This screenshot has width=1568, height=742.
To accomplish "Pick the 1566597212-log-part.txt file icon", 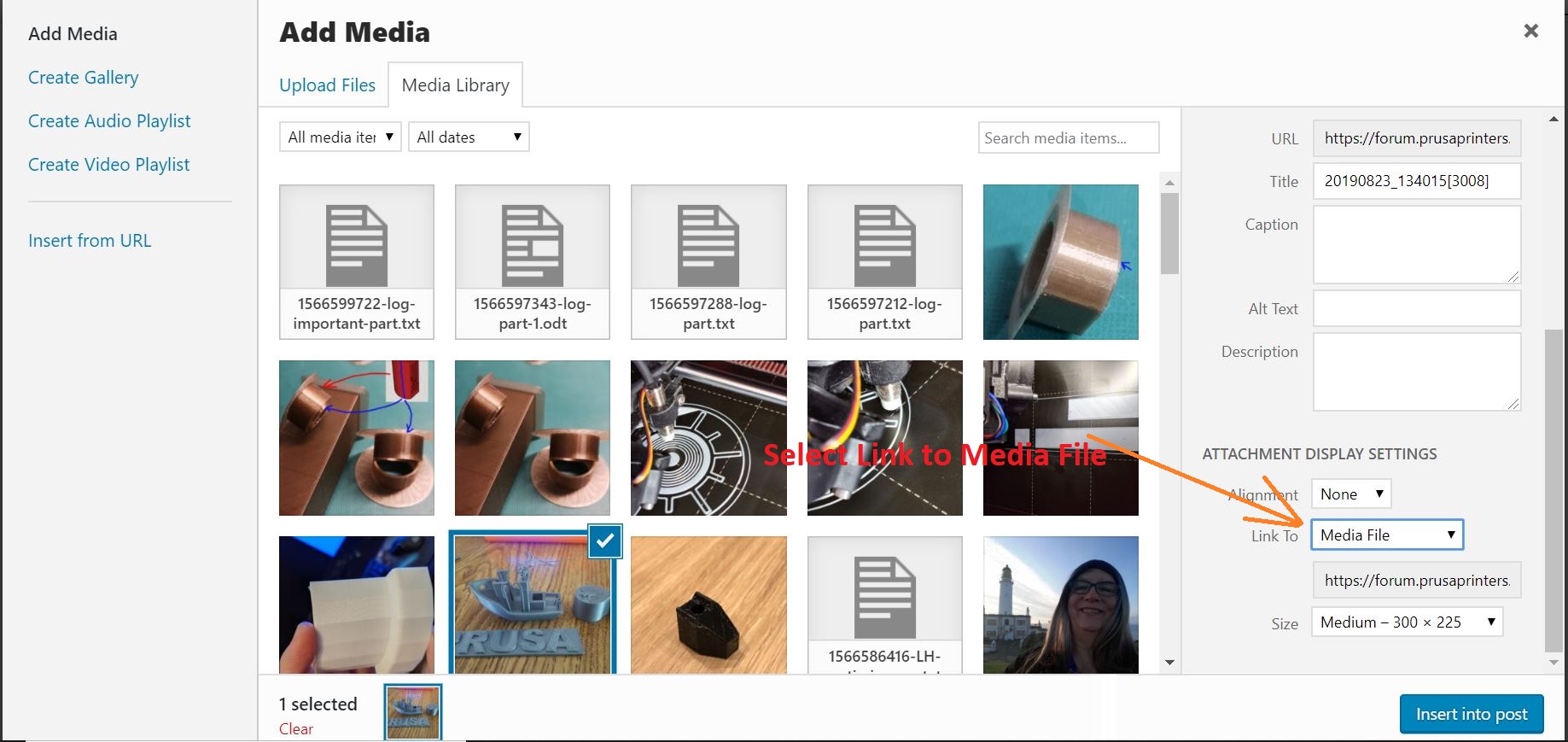I will pos(884,246).
